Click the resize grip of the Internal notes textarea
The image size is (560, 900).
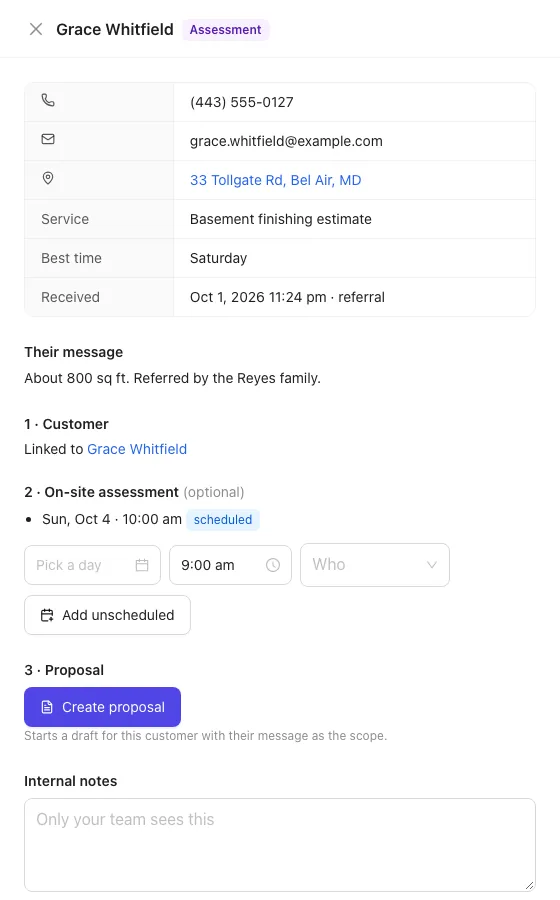point(529,885)
